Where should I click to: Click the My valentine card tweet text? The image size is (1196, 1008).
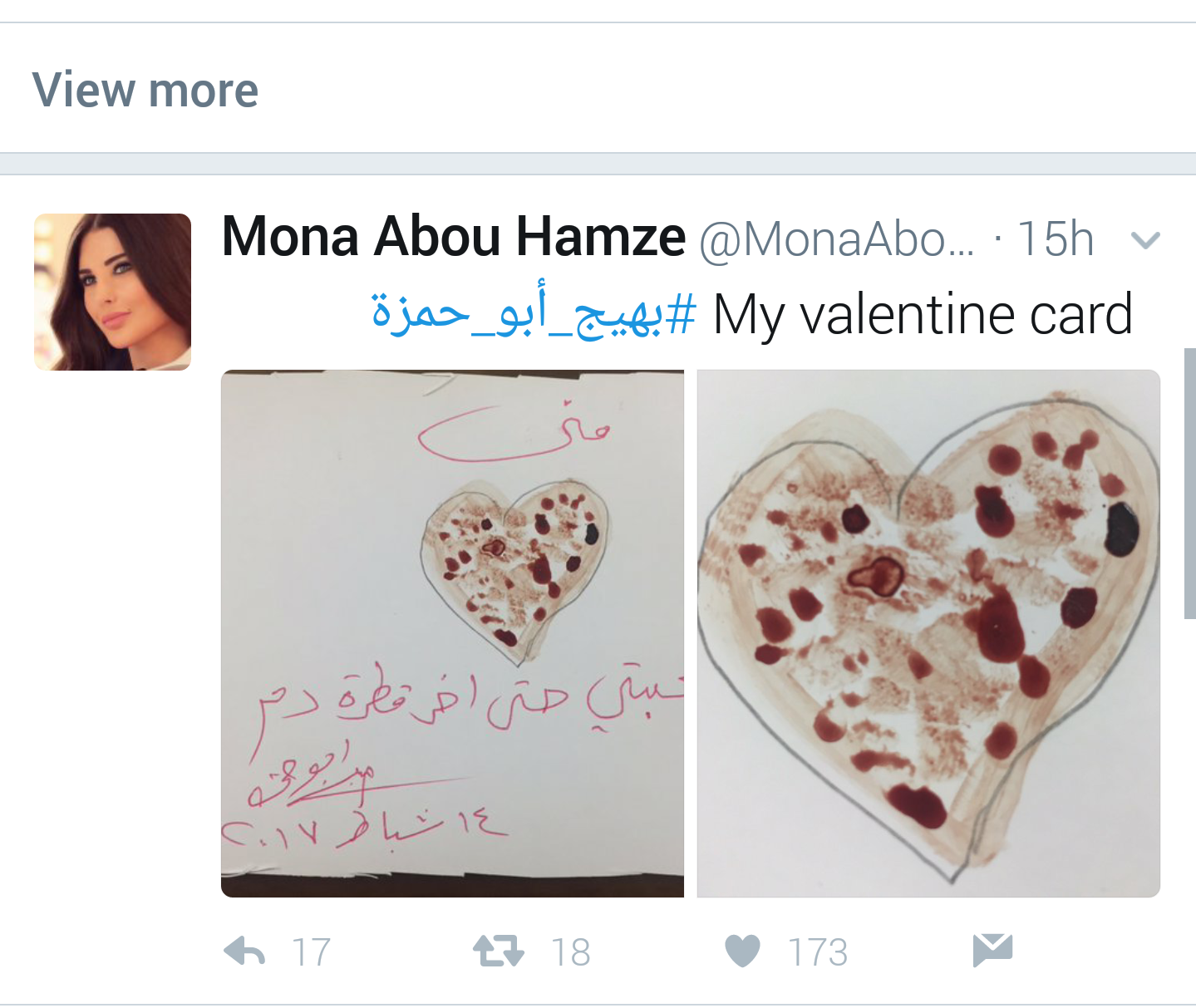[923, 315]
